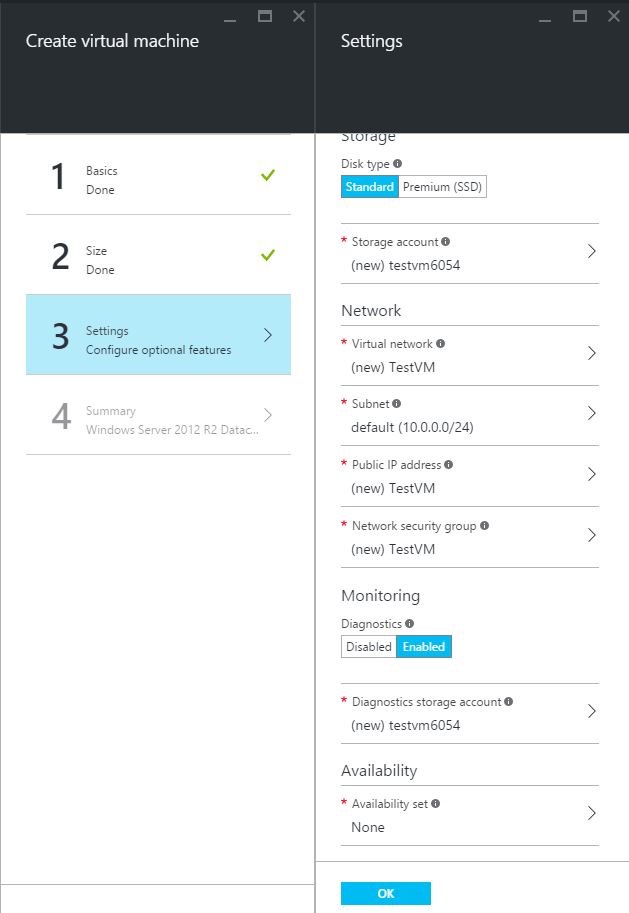Image resolution: width=629 pixels, height=913 pixels.
Task: Close the Create virtual machine blade
Action: pos(299,16)
